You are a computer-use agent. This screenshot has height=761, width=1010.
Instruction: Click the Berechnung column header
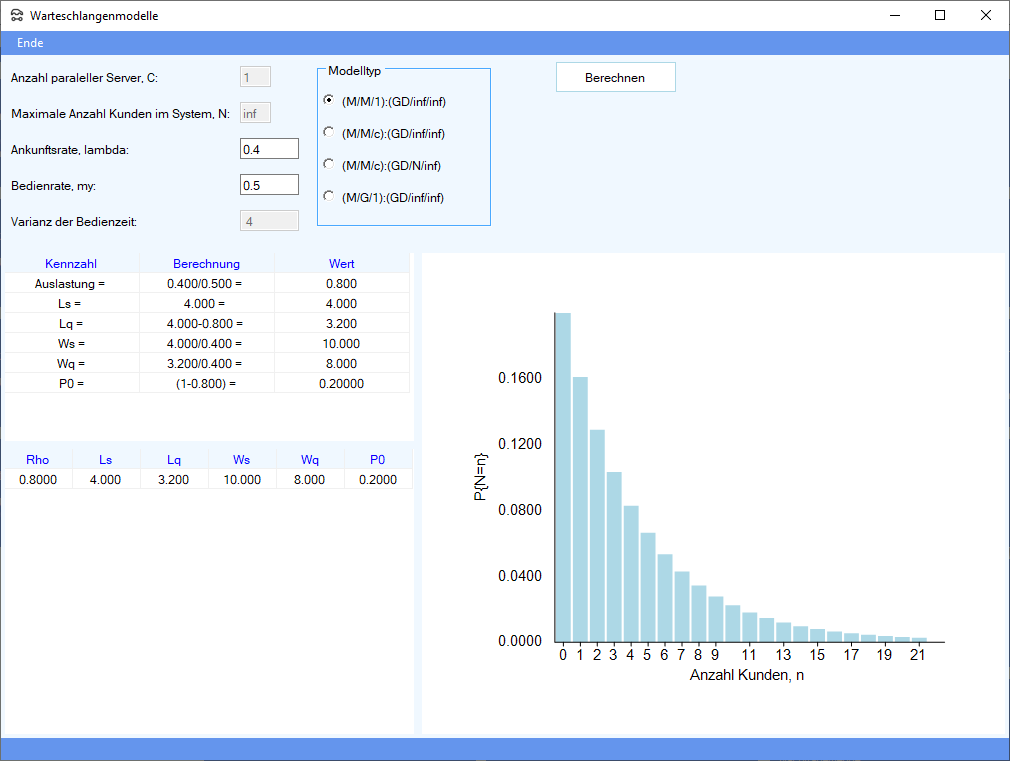[x=206, y=264]
